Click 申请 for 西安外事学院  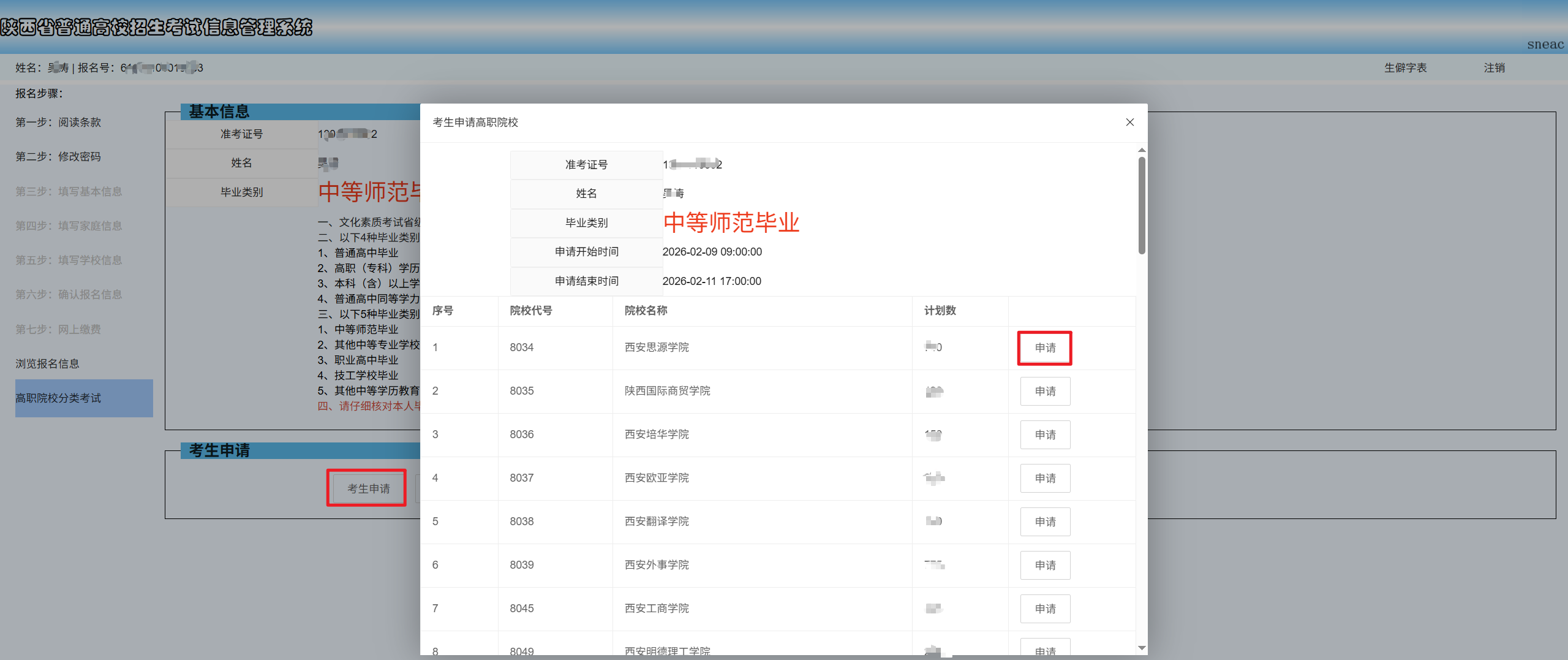1045,565
